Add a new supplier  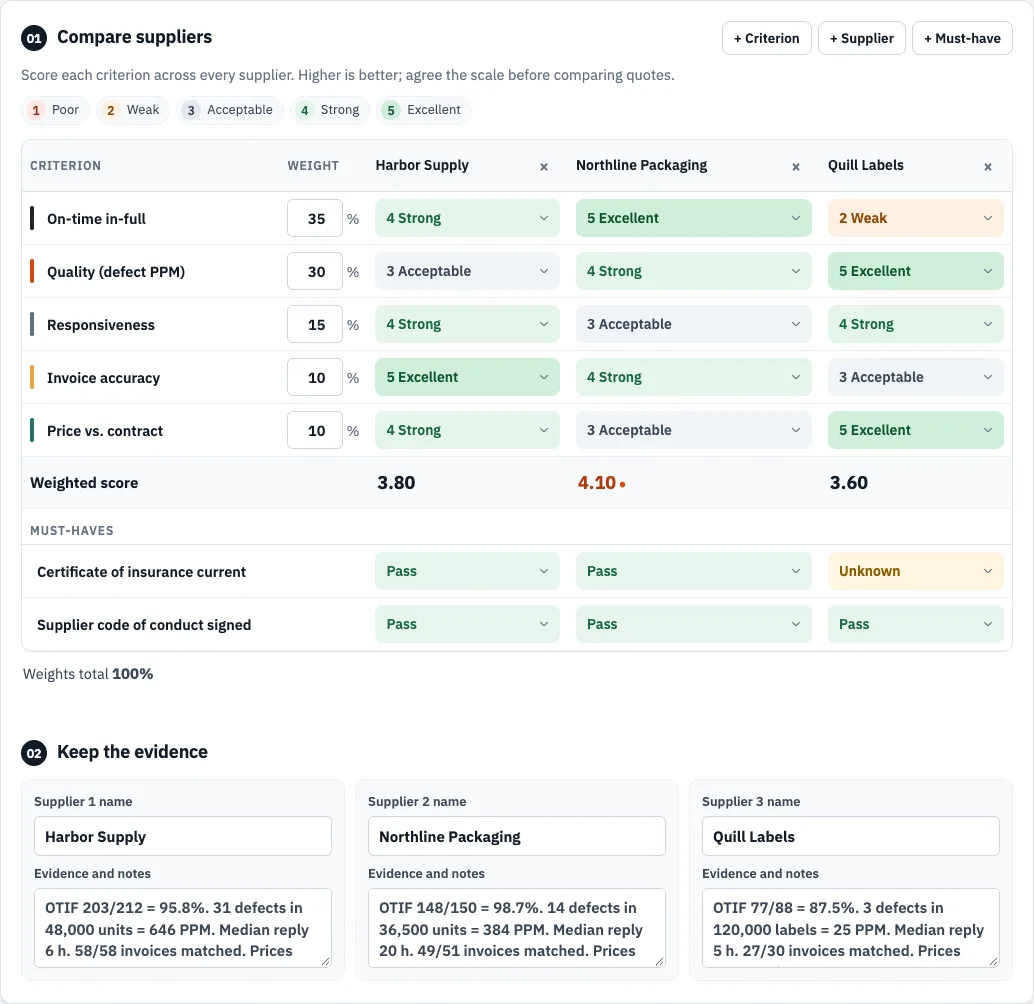pyautogui.click(x=861, y=38)
